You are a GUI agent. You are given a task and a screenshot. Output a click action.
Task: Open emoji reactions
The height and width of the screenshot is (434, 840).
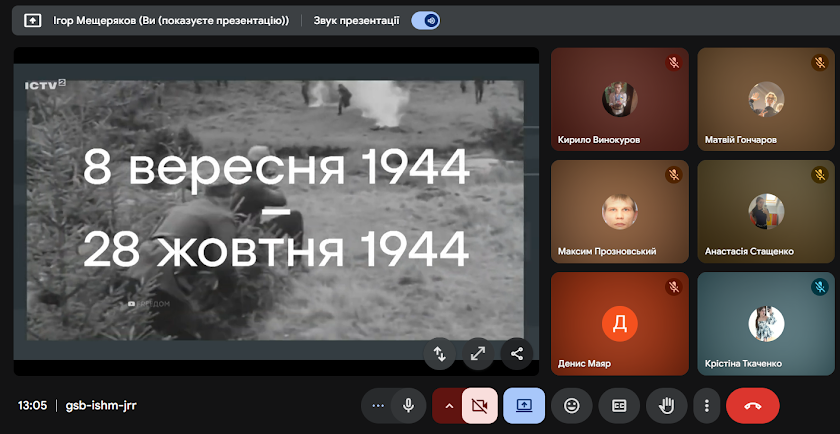tap(572, 405)
